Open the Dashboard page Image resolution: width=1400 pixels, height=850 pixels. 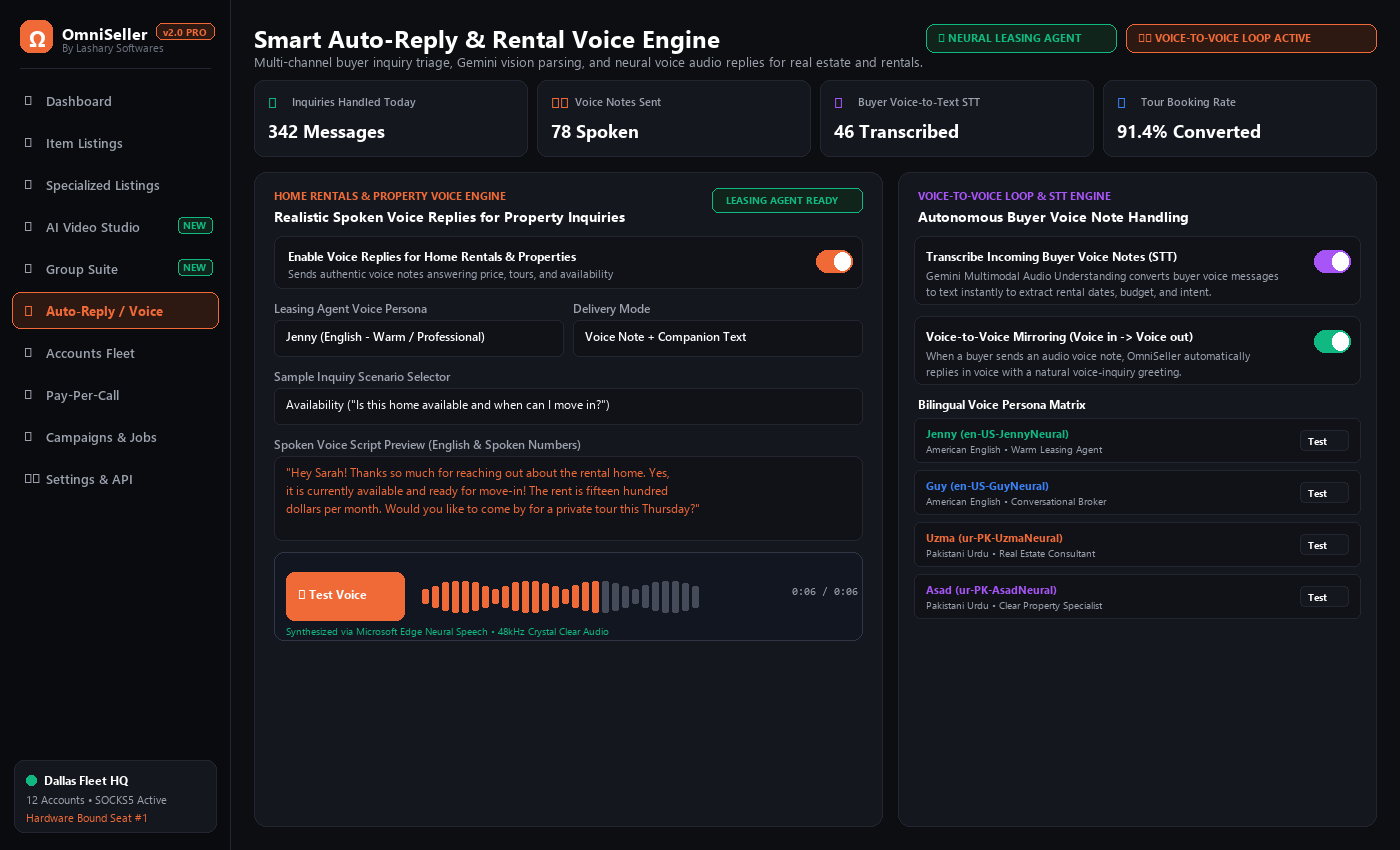pyautogui.click(x=115, y=101)
